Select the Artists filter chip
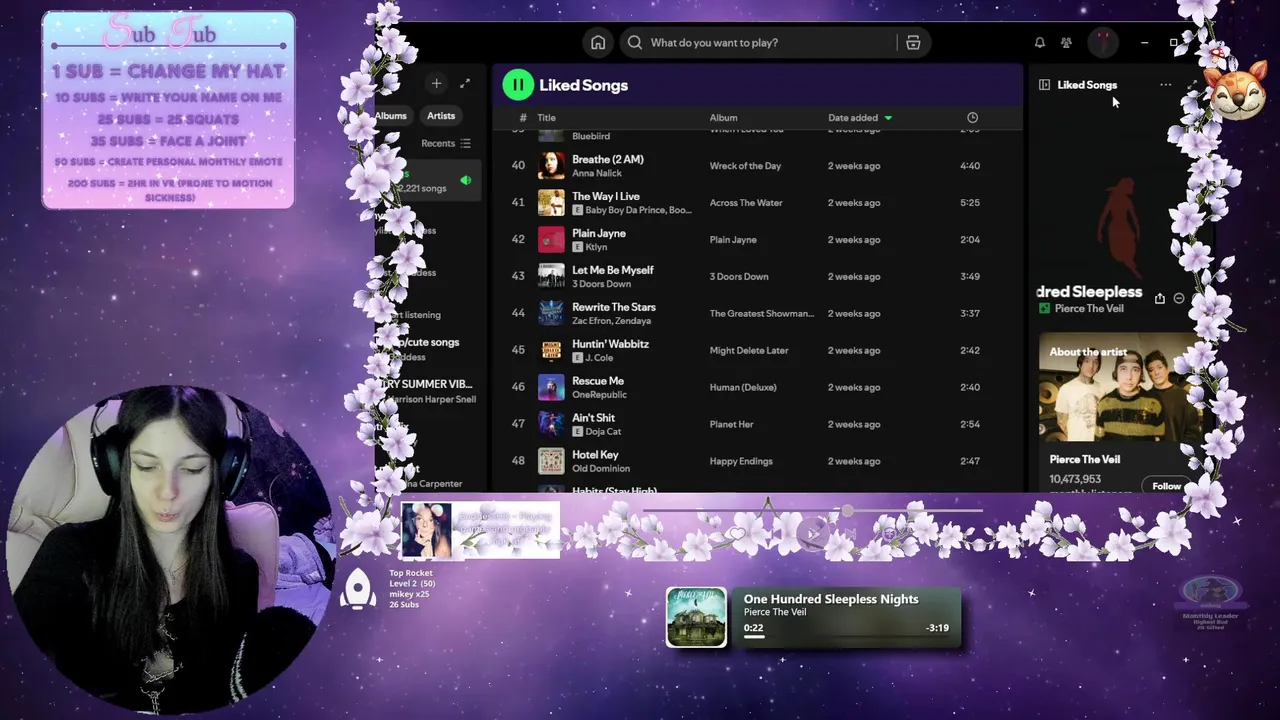The height and width of the screenshot is (720, 1280). point(441,116)
